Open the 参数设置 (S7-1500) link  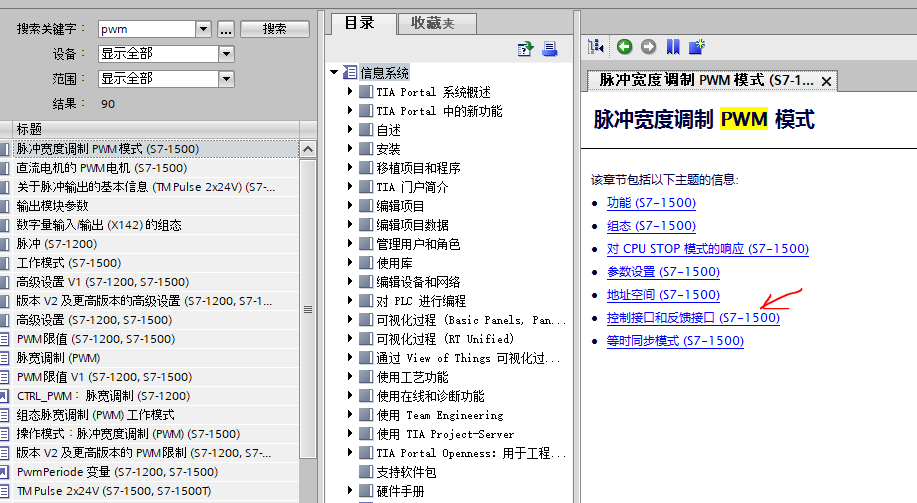(663, 271)
